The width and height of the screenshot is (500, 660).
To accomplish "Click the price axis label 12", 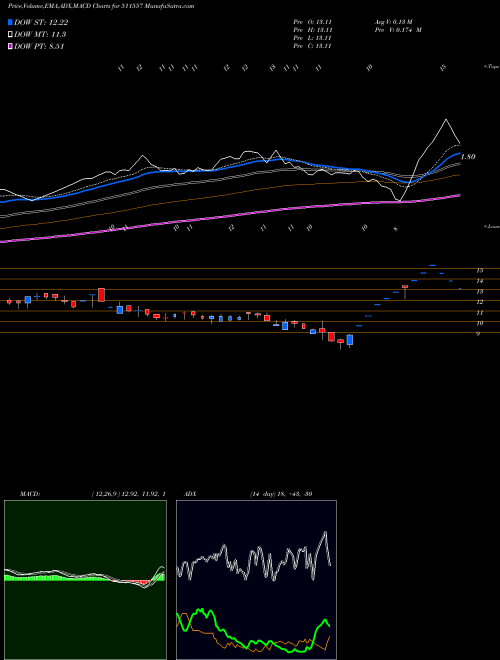I will [479, 302].
